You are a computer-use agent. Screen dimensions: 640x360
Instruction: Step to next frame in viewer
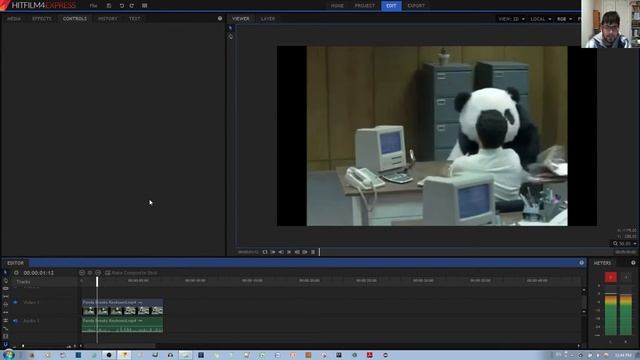pos(305,252)
